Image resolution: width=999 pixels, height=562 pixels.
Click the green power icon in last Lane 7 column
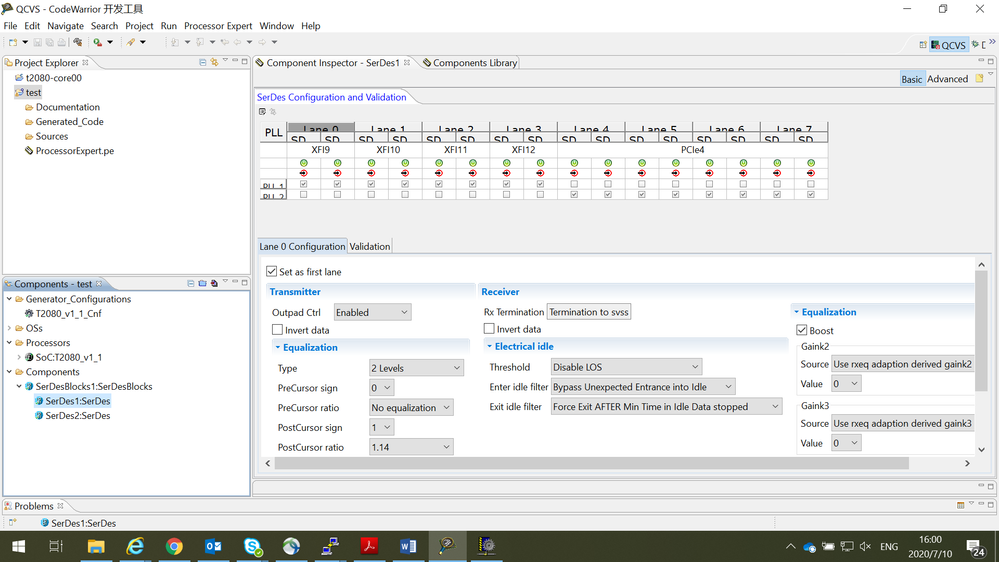click(x=811, y=163)
